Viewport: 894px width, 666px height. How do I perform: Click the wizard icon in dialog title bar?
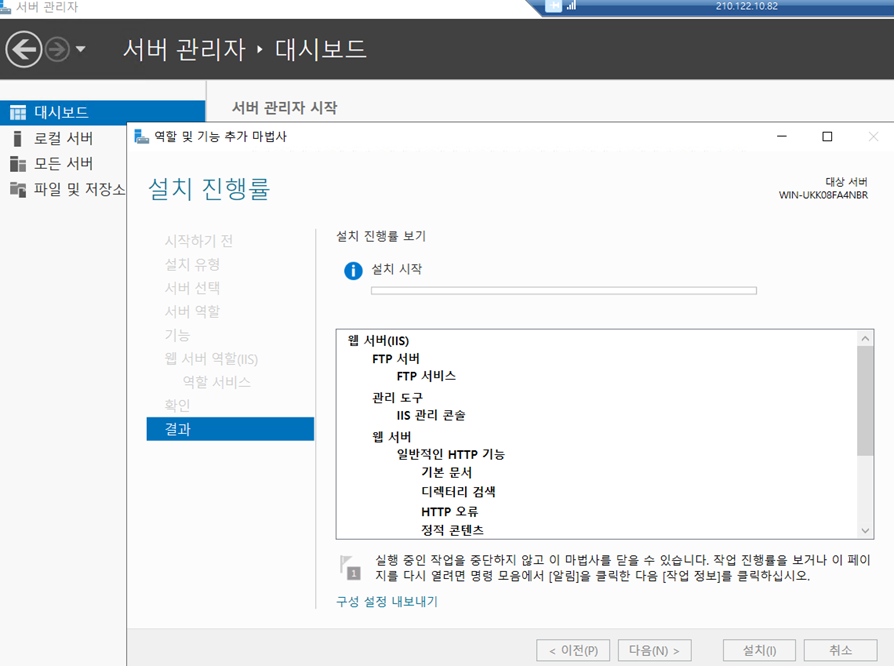141,136
